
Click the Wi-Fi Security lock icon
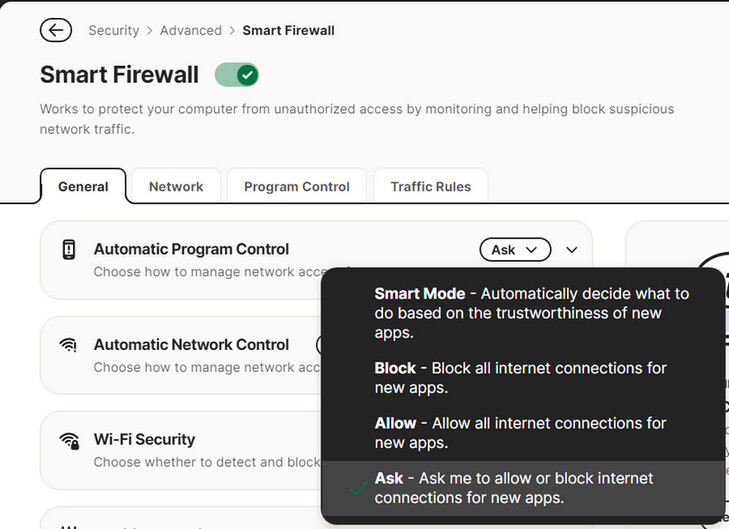pyautogui.click(x=69, y=441)
